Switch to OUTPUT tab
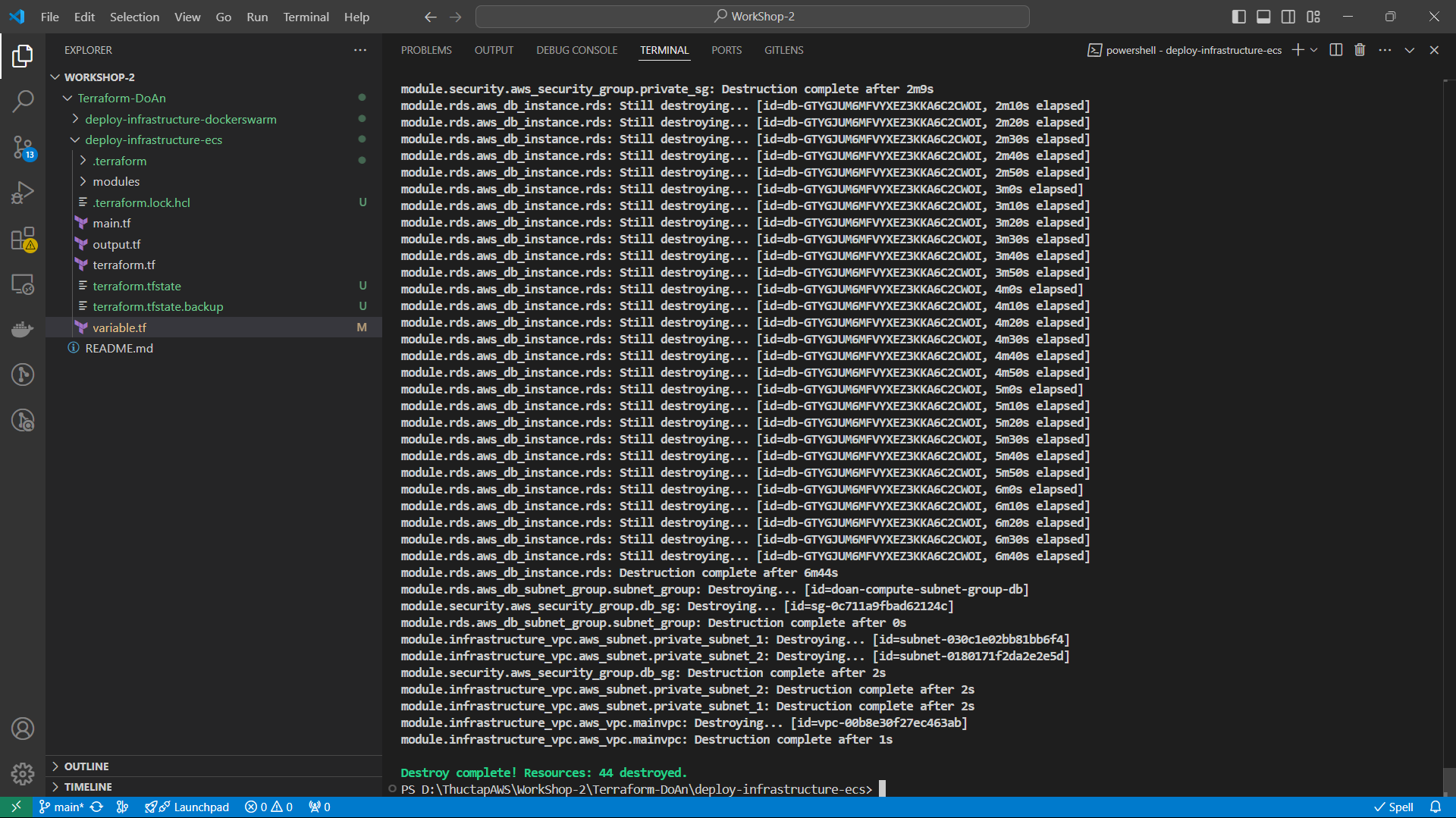This screenshot has height=818, width=1456. tap(494, 50)
